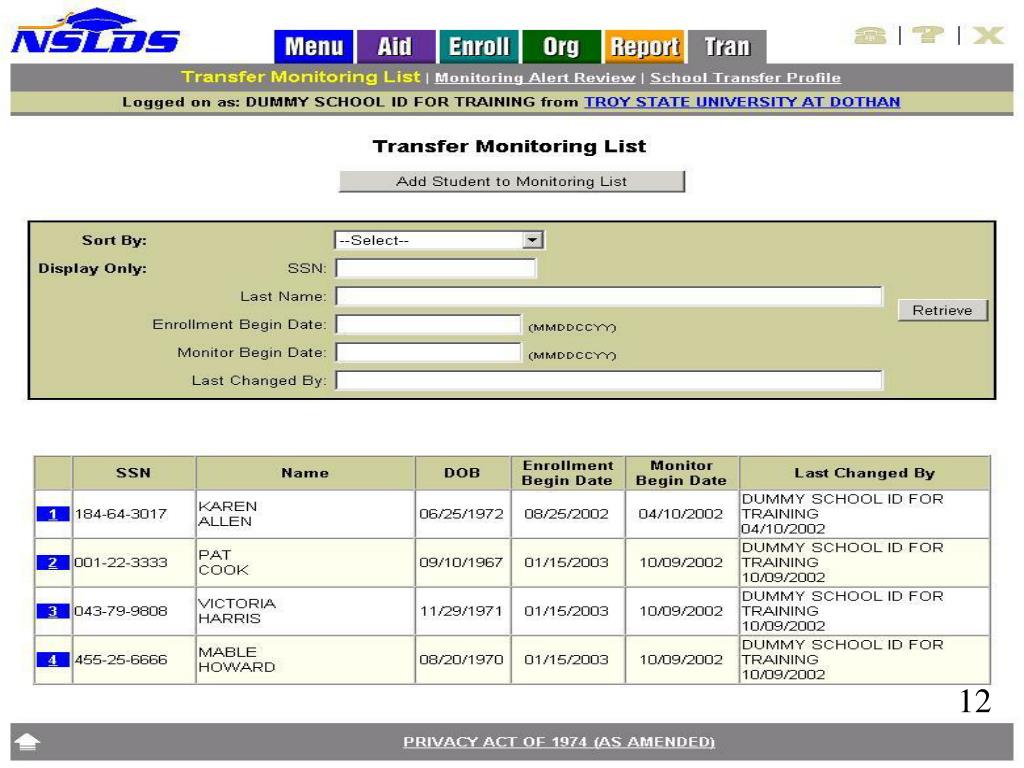This screenshot has width=1024, height=768.
Task: Click DOB value 08/20/1970
Action: pos(462,660)
